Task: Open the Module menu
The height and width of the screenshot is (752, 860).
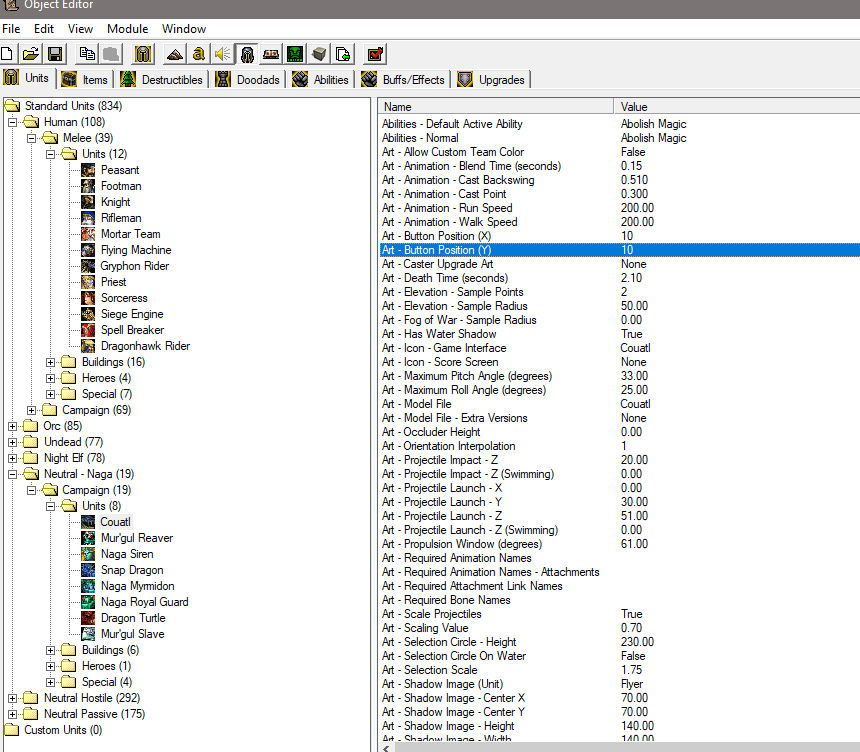Action: click(x=127, y=29)
